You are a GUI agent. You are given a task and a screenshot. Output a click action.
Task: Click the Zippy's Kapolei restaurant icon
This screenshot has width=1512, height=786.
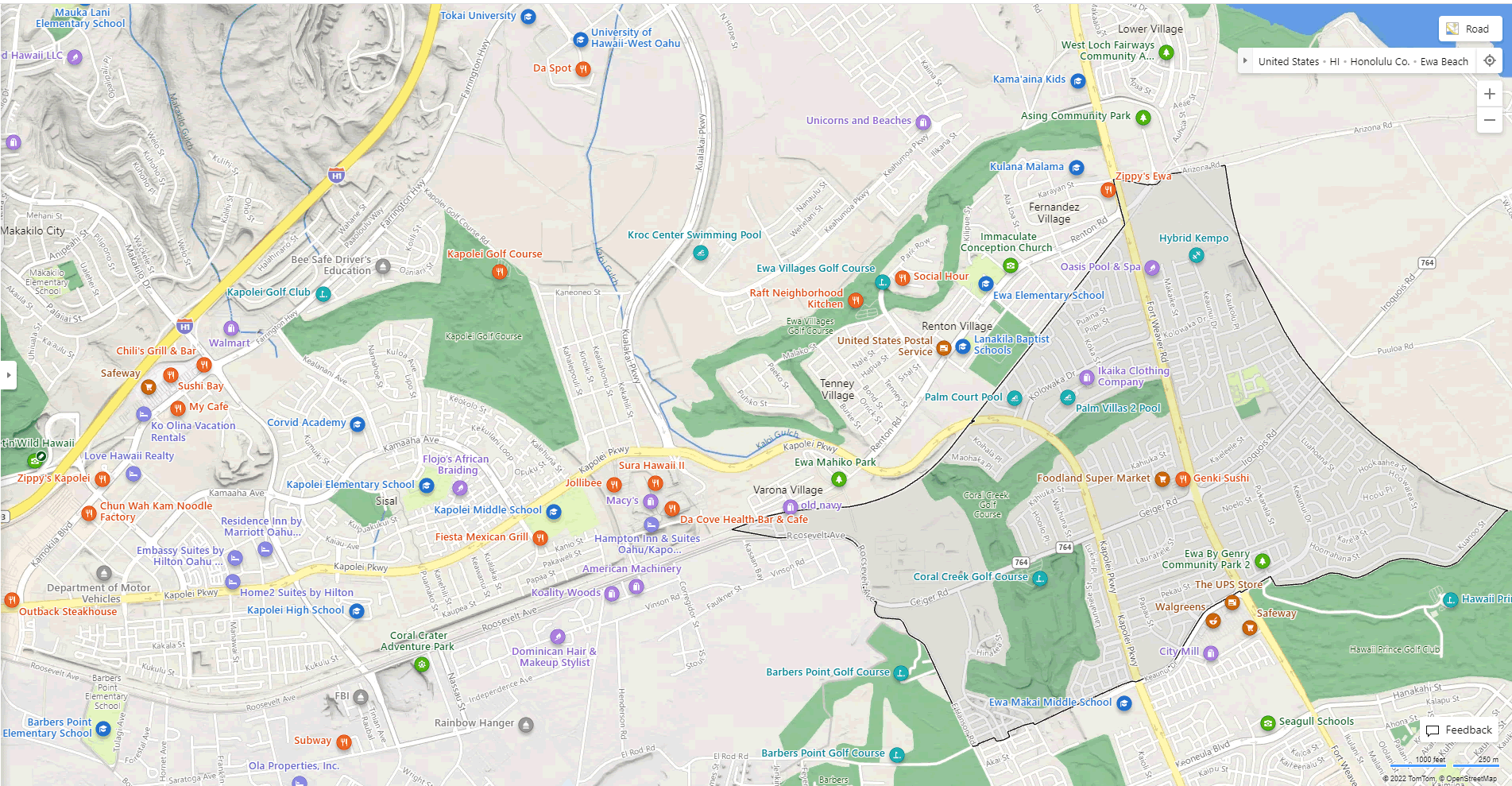click(x=104, y=478)
